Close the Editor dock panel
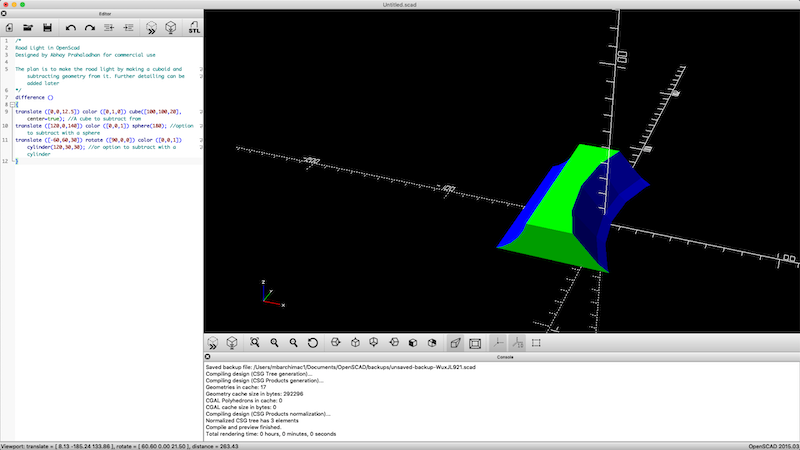 (4, 14)
